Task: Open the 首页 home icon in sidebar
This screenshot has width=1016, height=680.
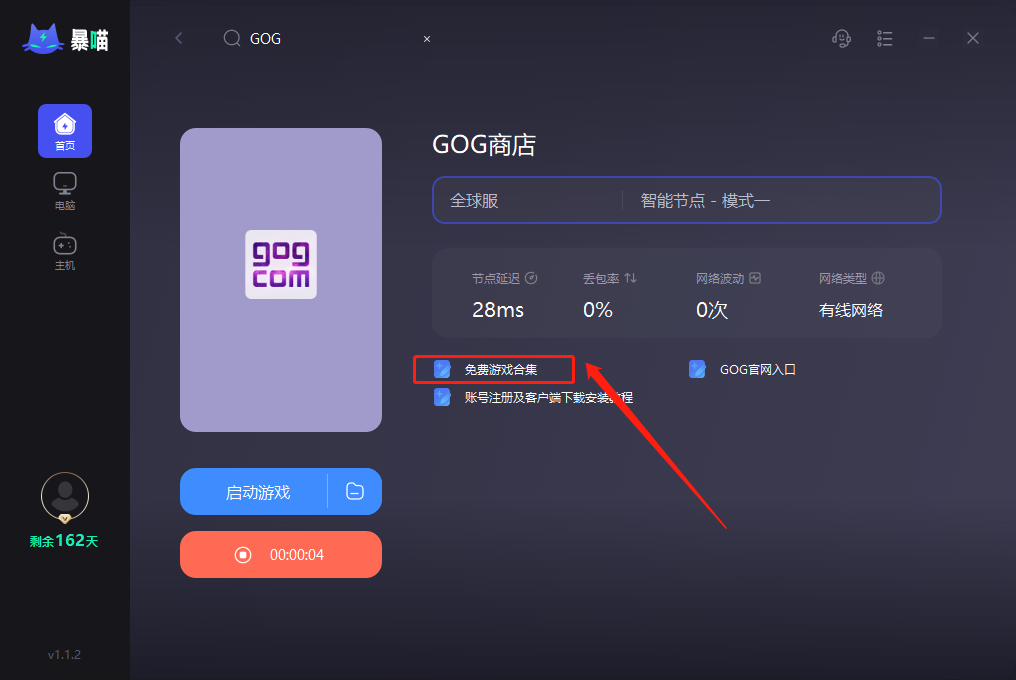Action: click(65, 130)
